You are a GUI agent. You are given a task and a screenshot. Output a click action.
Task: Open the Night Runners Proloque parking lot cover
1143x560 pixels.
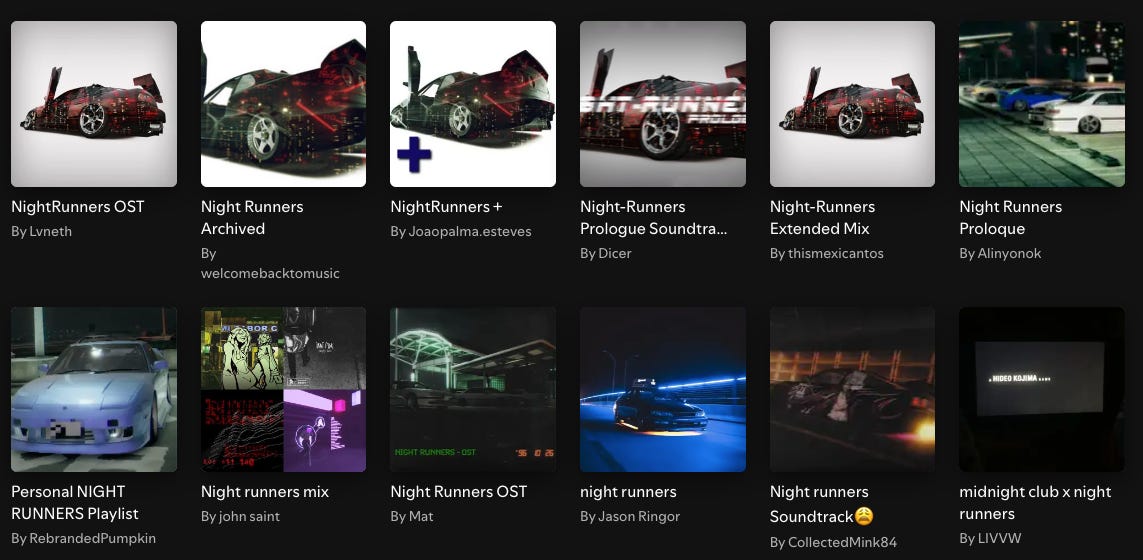coord(1042,104)
